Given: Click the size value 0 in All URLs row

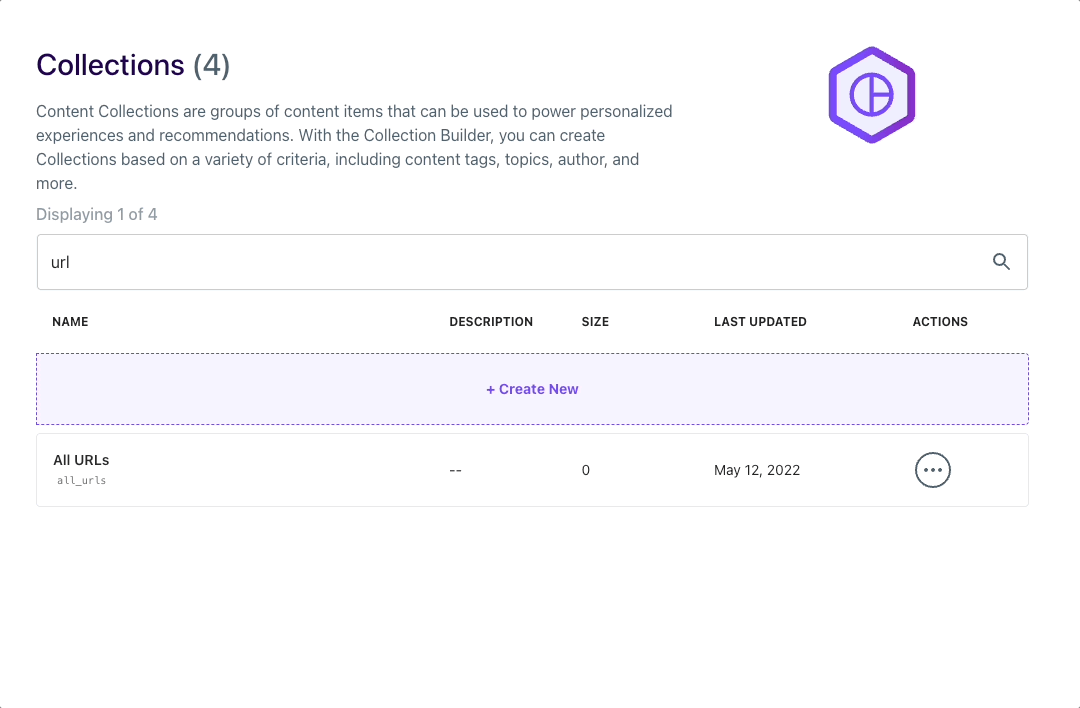Looking at the screenshot, I should click(x=585, y=470).
